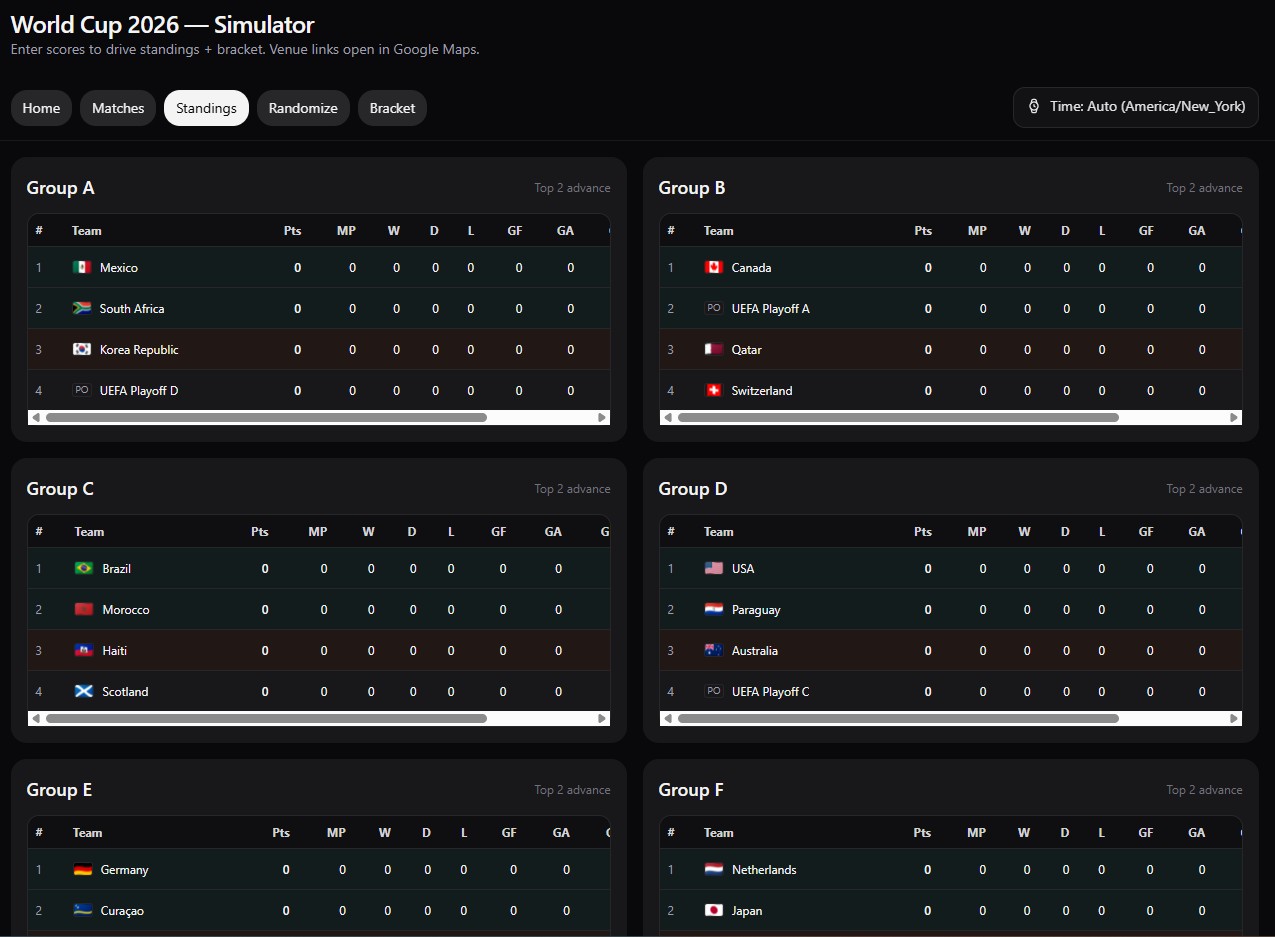Screen dimensions: 1275x937
Task: Click the Paraguay flag icon
Action: click(x=714, y=609)
